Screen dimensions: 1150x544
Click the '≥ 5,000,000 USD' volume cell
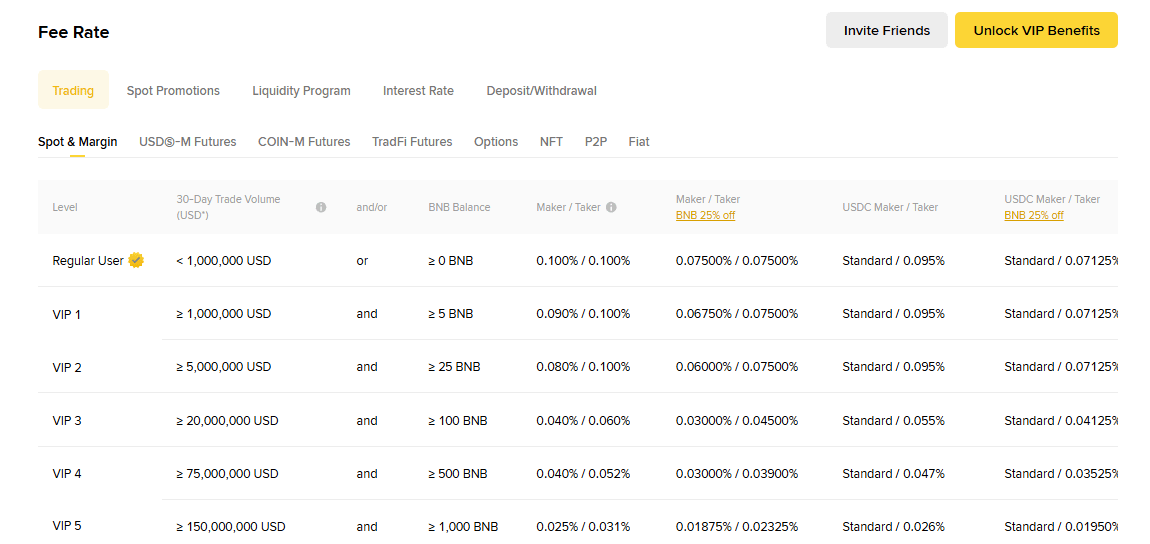[224, 367]
